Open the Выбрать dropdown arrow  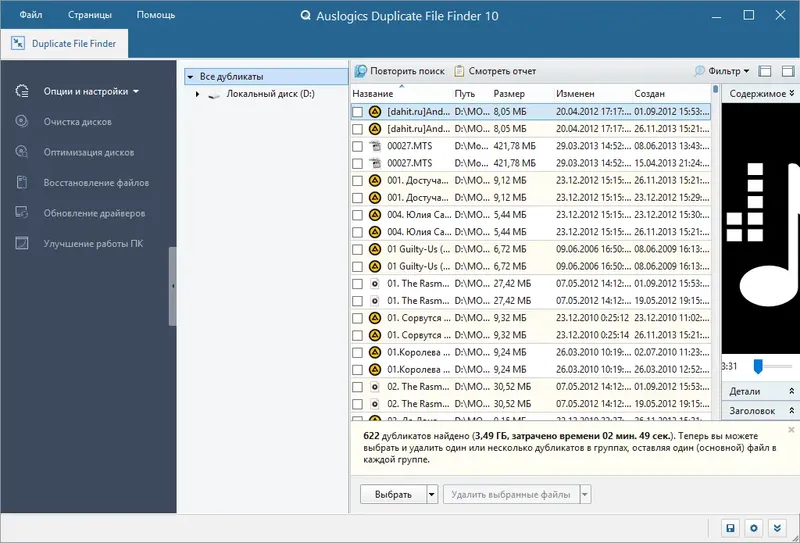pyautogui.click(x=432, y=494)
